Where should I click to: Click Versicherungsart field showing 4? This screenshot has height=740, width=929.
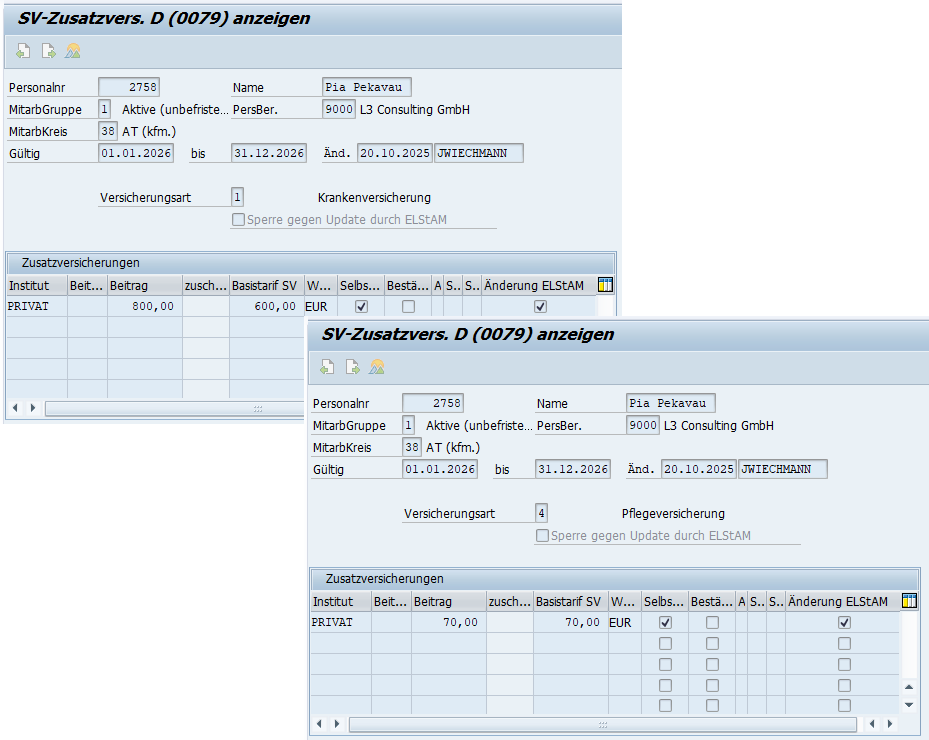pyautogui.click(x=541, y=514)
